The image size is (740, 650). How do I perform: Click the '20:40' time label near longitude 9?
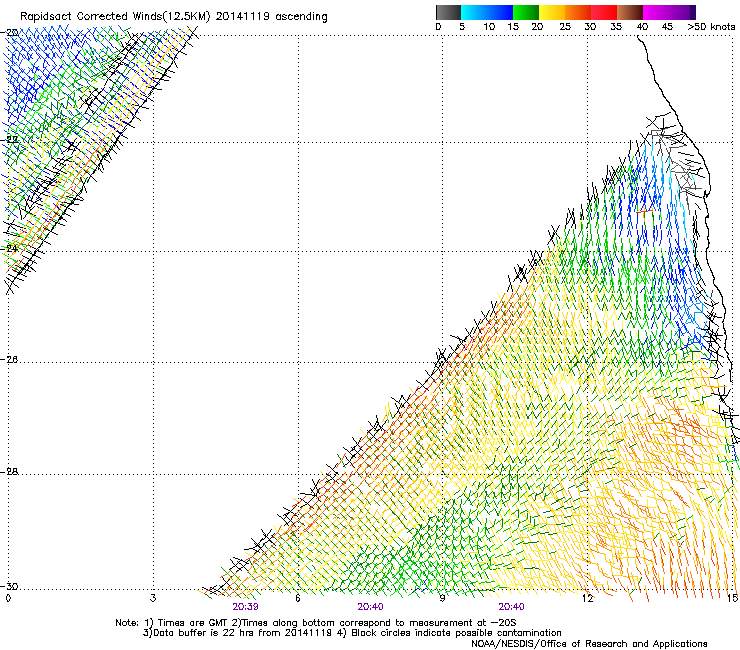pos(370,607)
